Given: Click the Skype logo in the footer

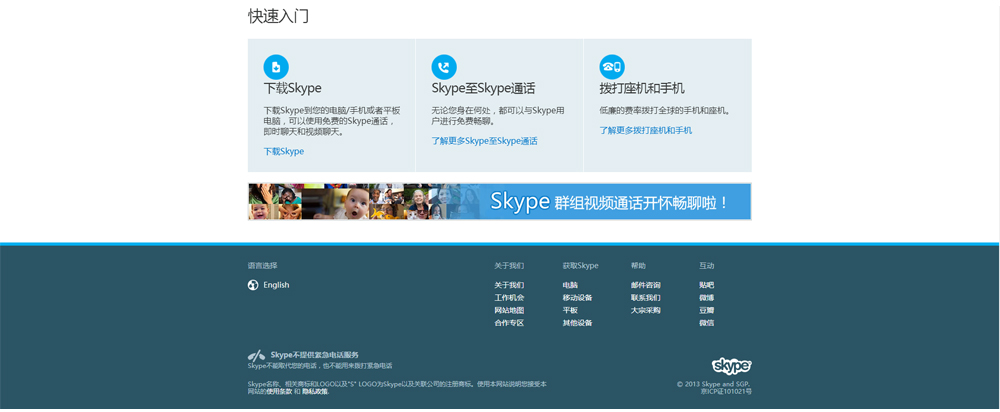Looking at the screenshot, I should pyautogui.click(x=732, y=365).
